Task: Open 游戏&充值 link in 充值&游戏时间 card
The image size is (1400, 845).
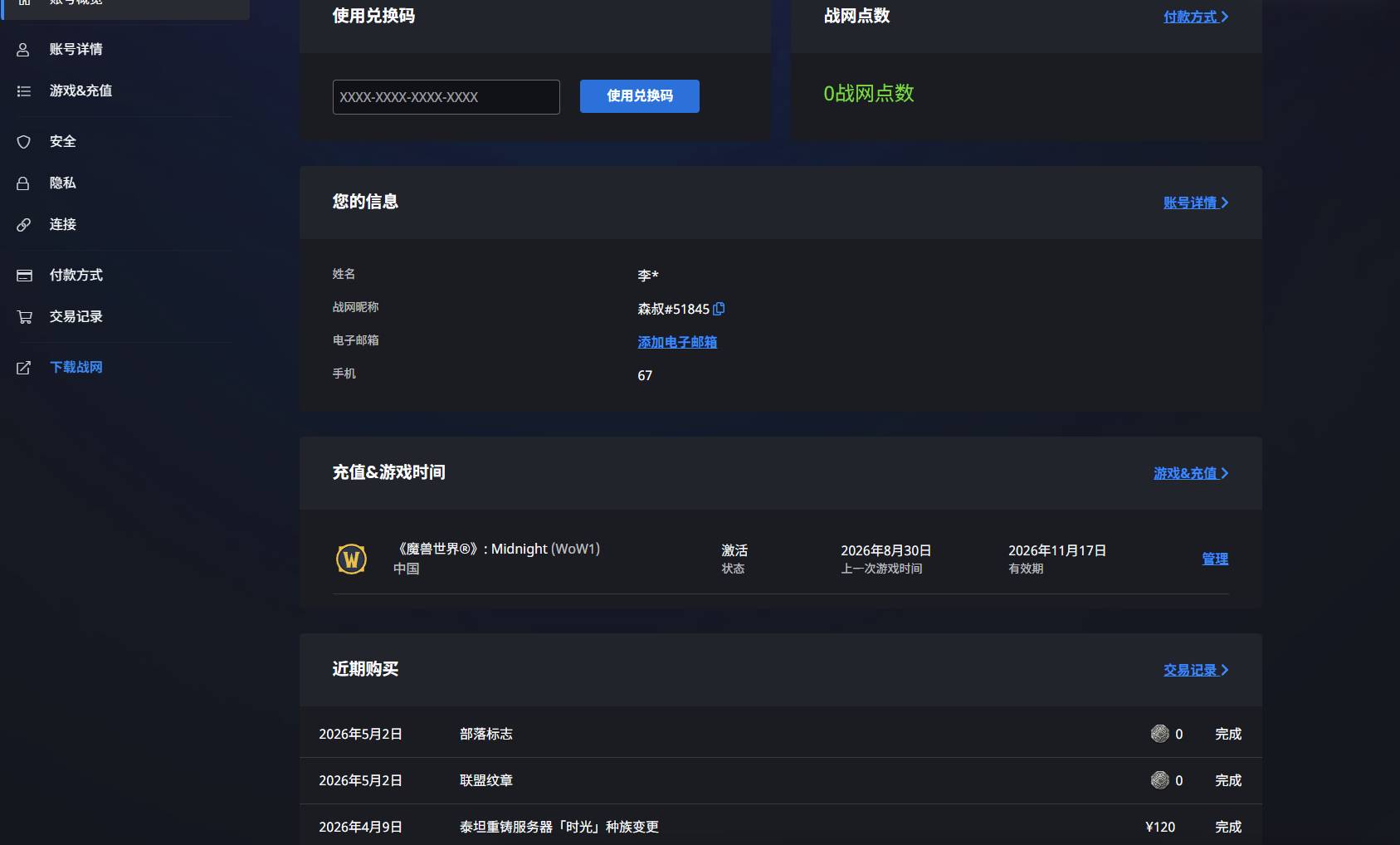Action: tap(1191, 473)
